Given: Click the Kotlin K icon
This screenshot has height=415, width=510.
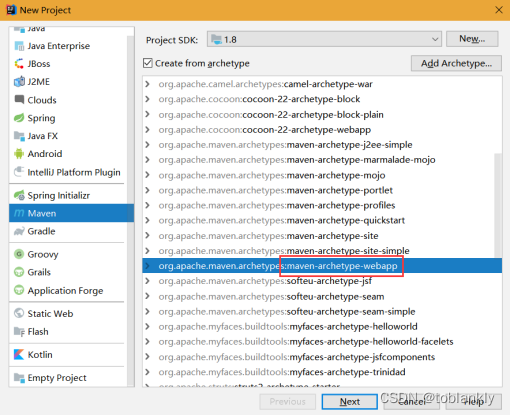Looking at the screenshot, I should click(19, 354).
